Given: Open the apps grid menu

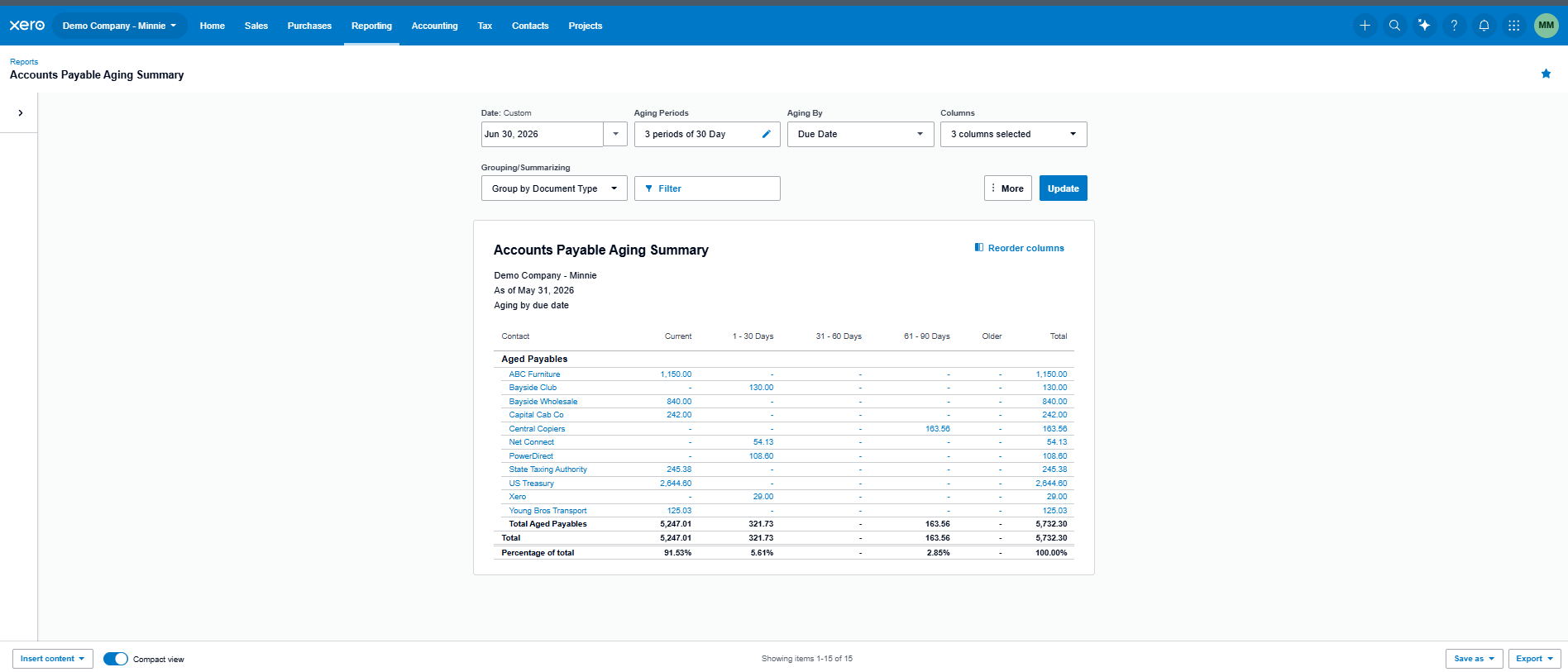Looking at the screenshot, I should [1513, 26].
